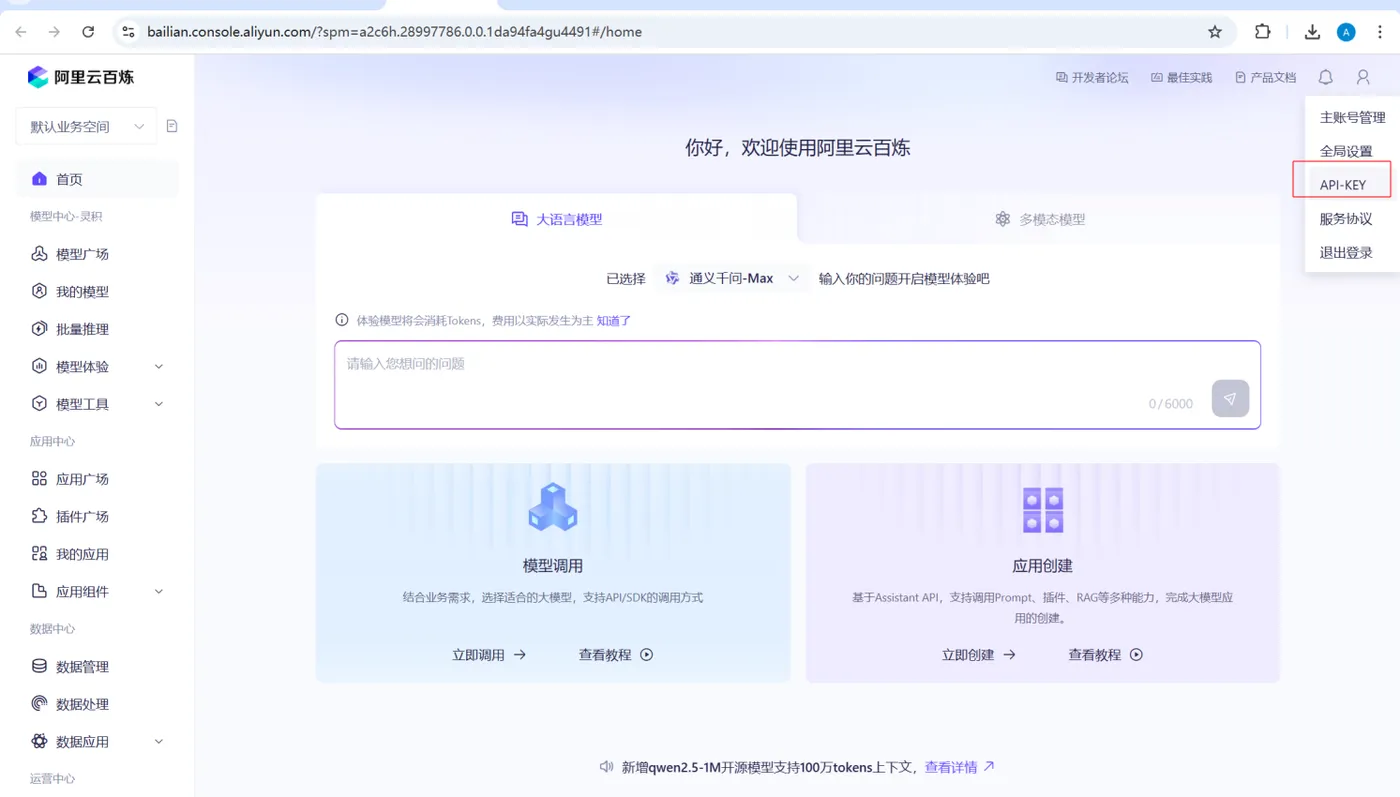Viewport: 1400px width, 797px height.
Task: Choose API-KEY in the account menu
Action: coord(1343,185)
